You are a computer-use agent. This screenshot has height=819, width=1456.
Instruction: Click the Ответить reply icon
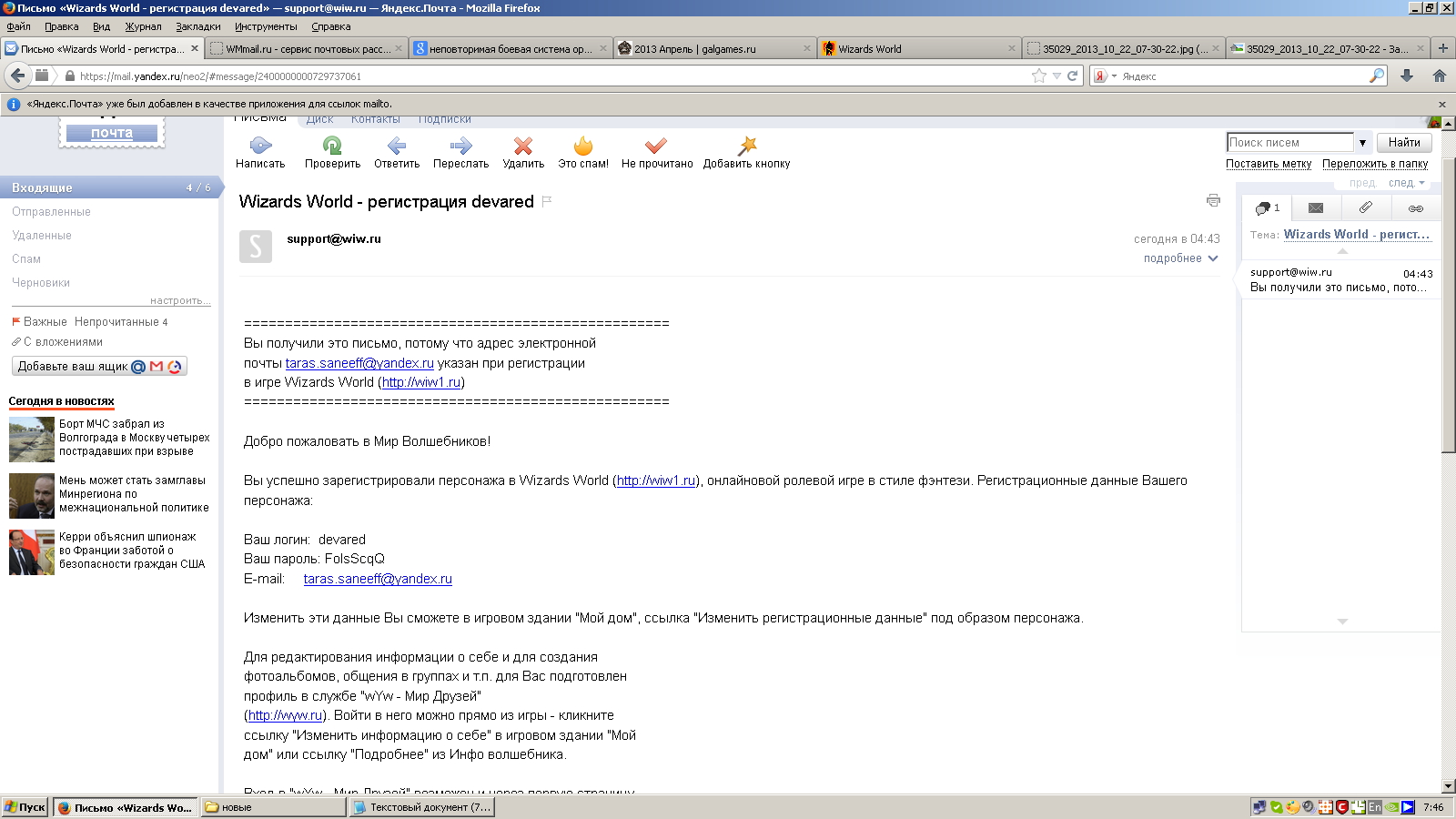click(x=397, y=145)
